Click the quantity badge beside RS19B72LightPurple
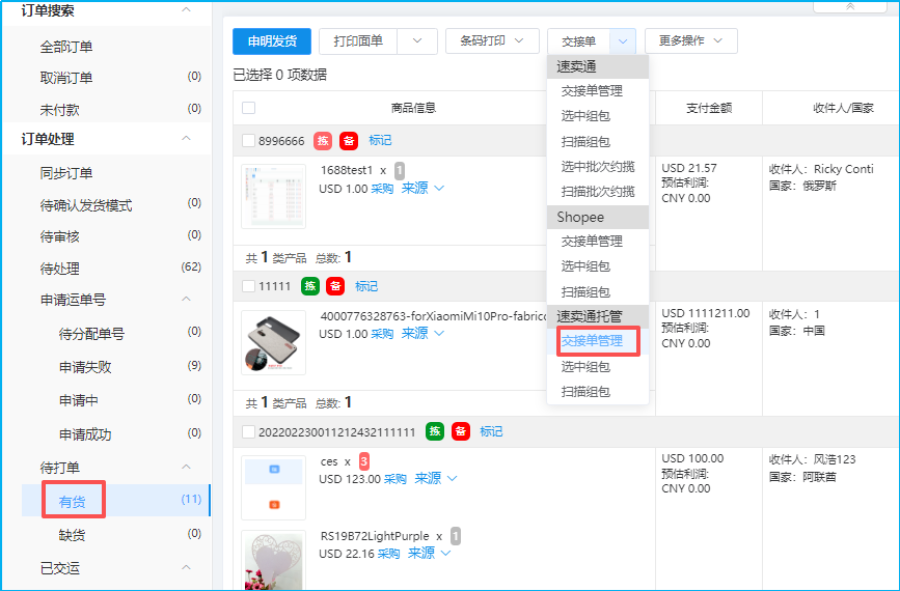This screenshot has width=900, height=591. pyautogui.click(x=455, y=535)
